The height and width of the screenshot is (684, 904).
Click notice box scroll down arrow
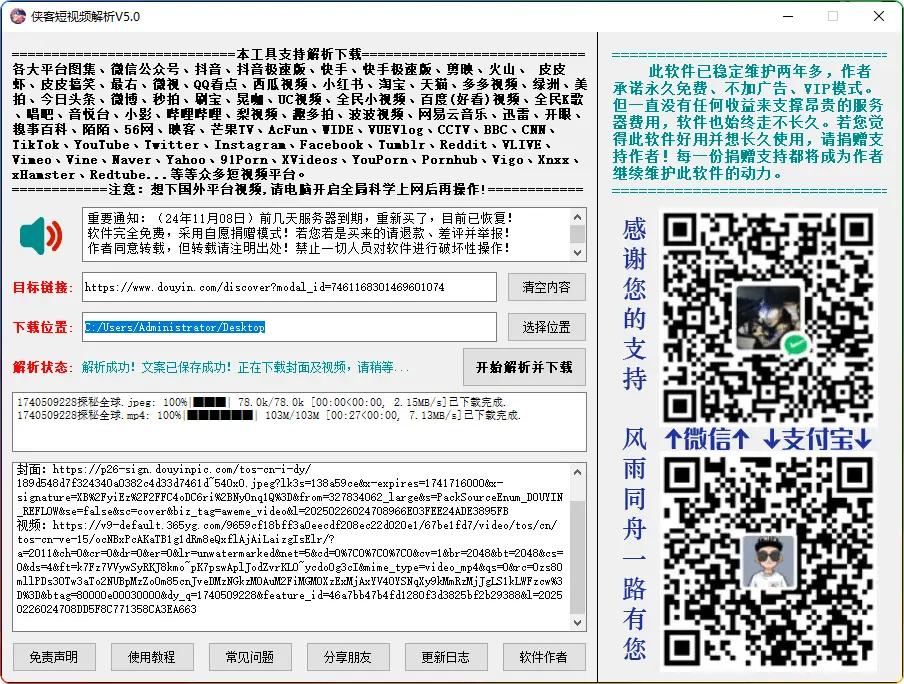(x=577, y=253)
